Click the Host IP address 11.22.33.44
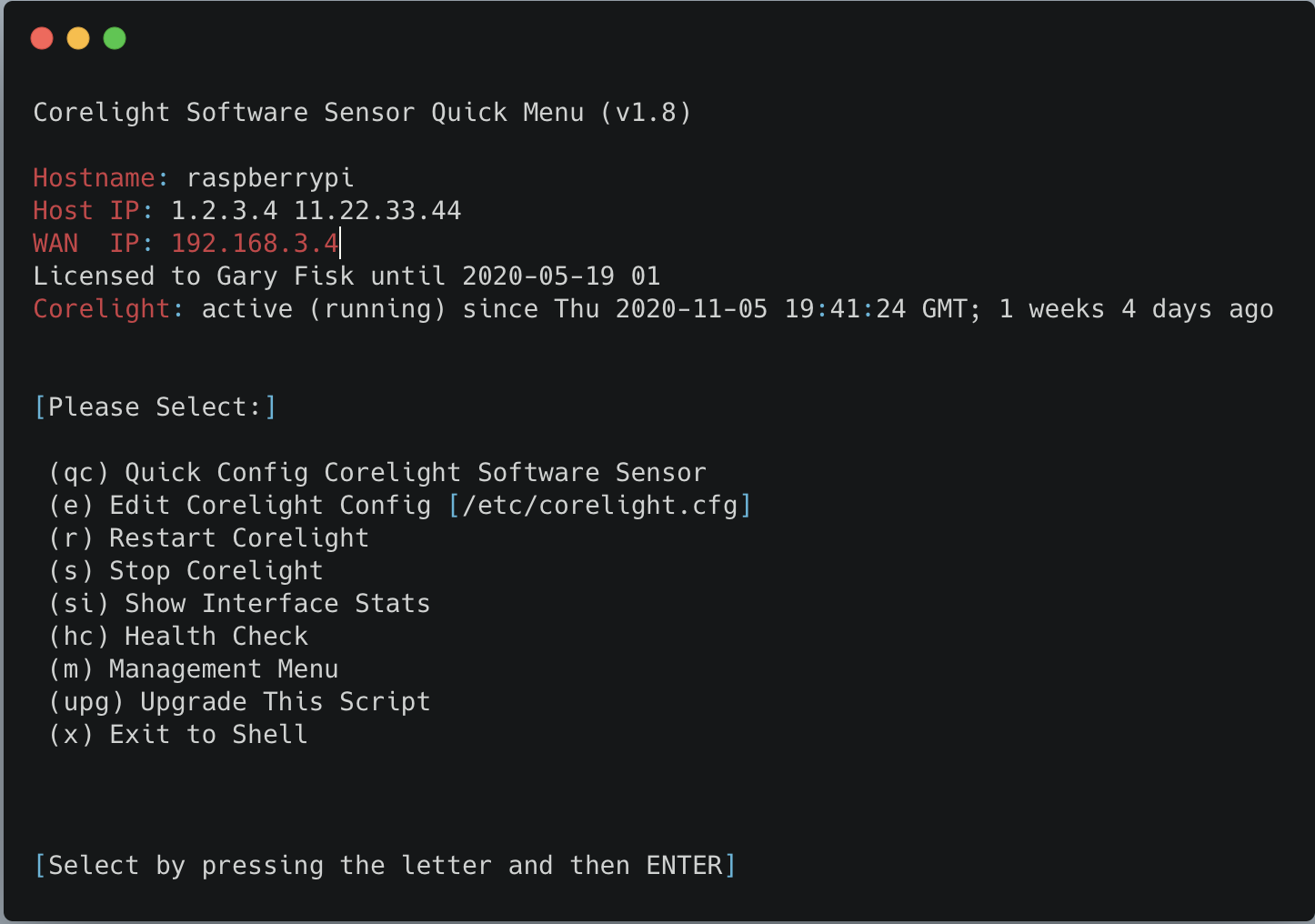The height and width of the screenshot is (924, 1315). (x=377, y=211)
